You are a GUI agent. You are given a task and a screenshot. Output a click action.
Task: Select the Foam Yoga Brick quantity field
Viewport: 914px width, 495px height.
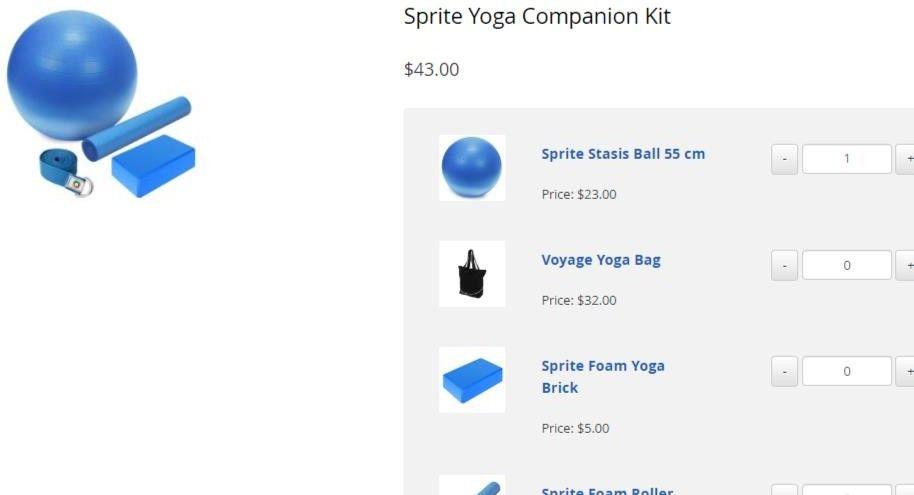pos(846,371)
